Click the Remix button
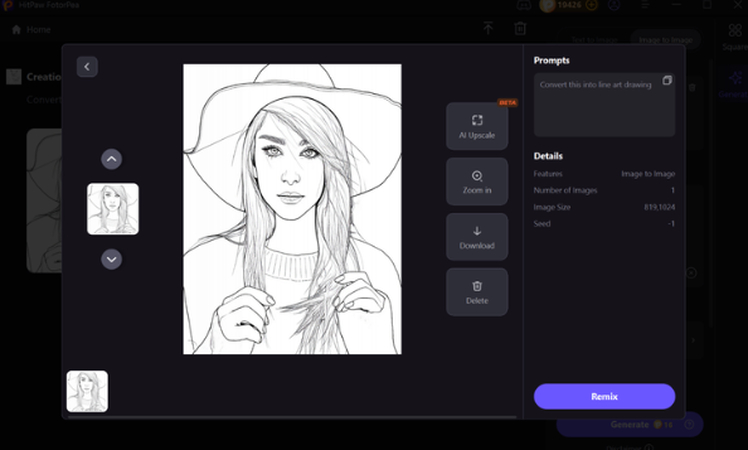The height and width of the screenshot is (450, 748). pos(604,397)
